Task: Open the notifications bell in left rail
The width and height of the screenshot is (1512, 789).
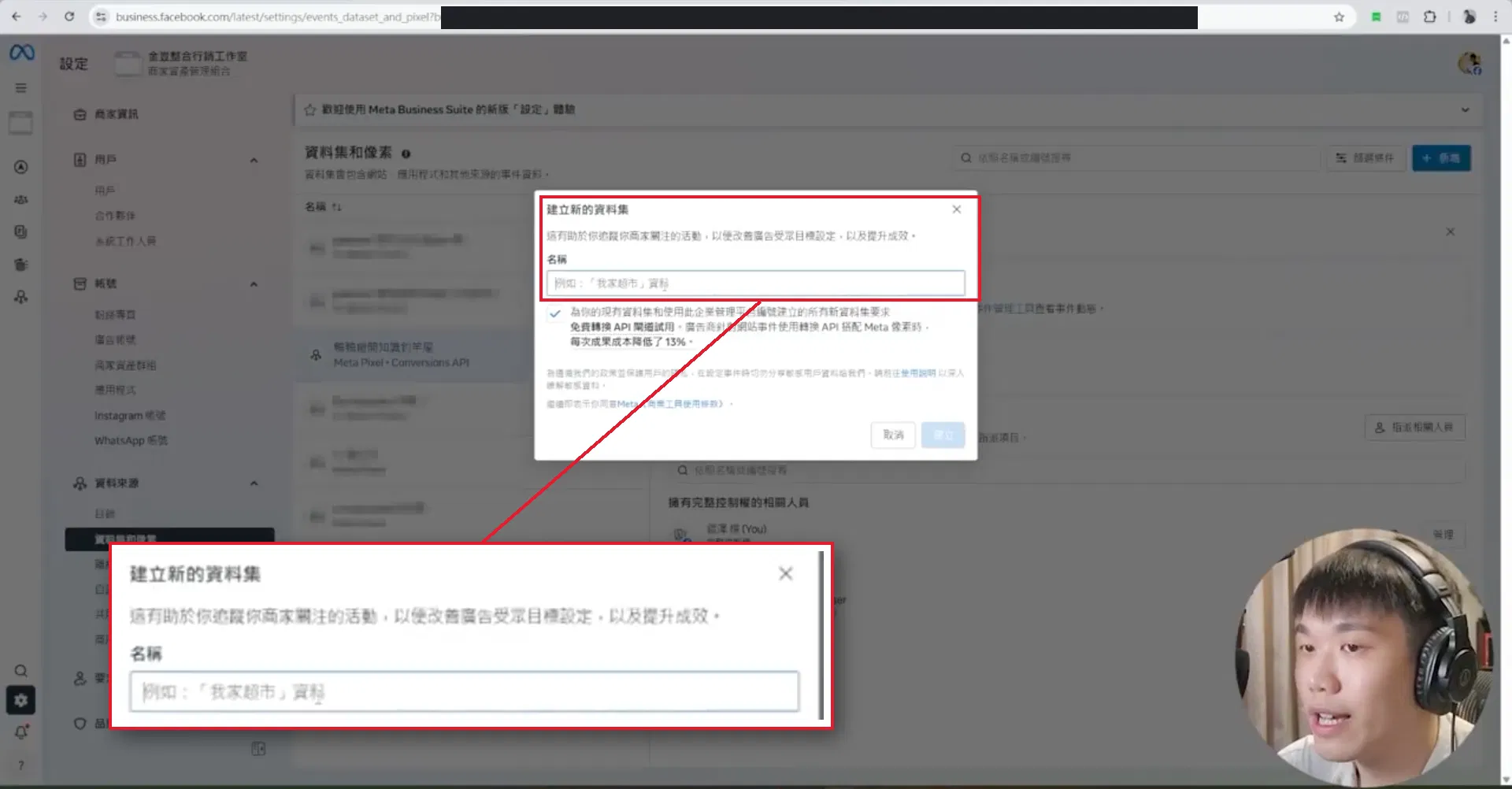Action: (21, 732)
